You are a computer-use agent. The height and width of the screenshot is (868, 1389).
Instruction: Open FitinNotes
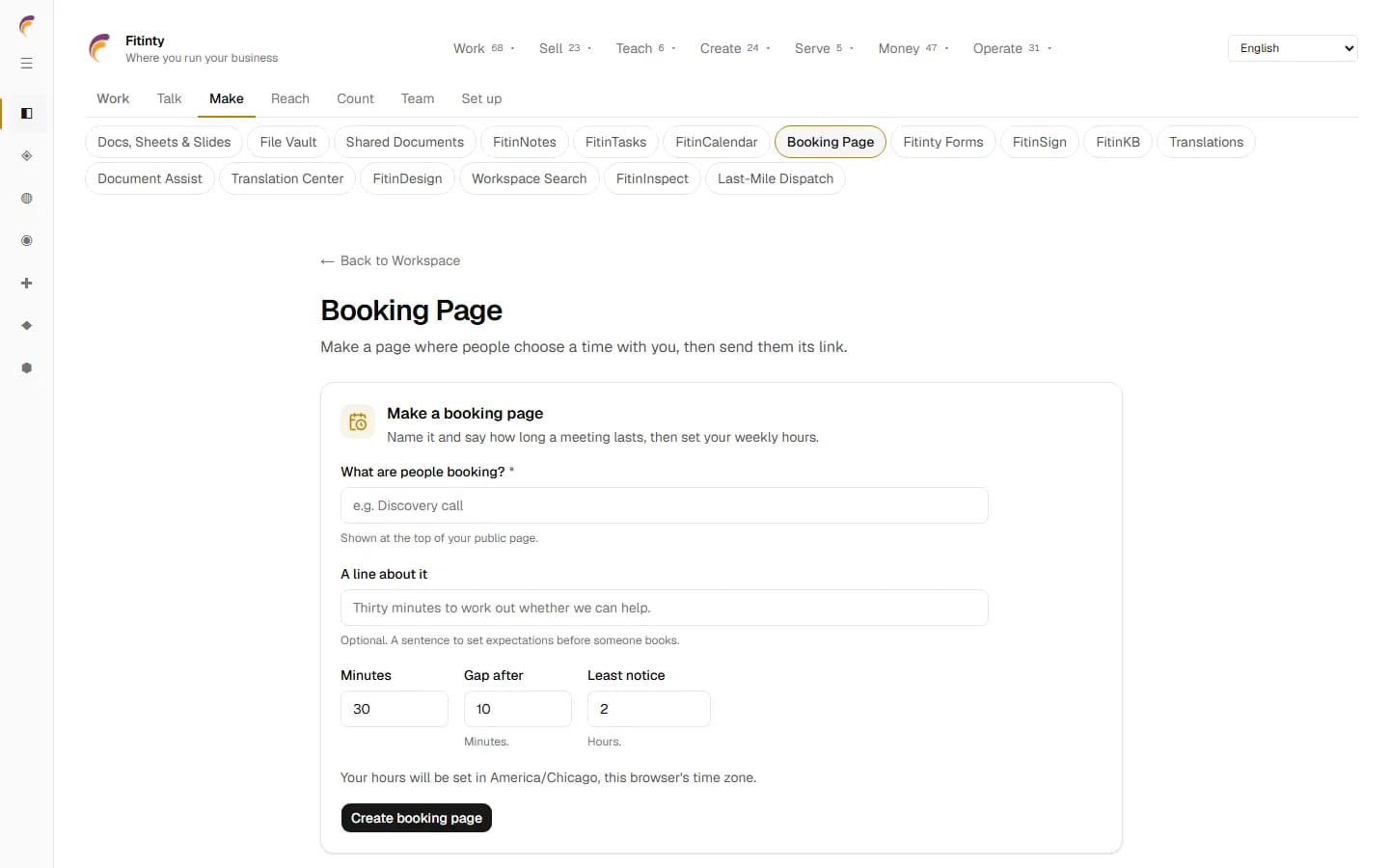click(525, 142)
